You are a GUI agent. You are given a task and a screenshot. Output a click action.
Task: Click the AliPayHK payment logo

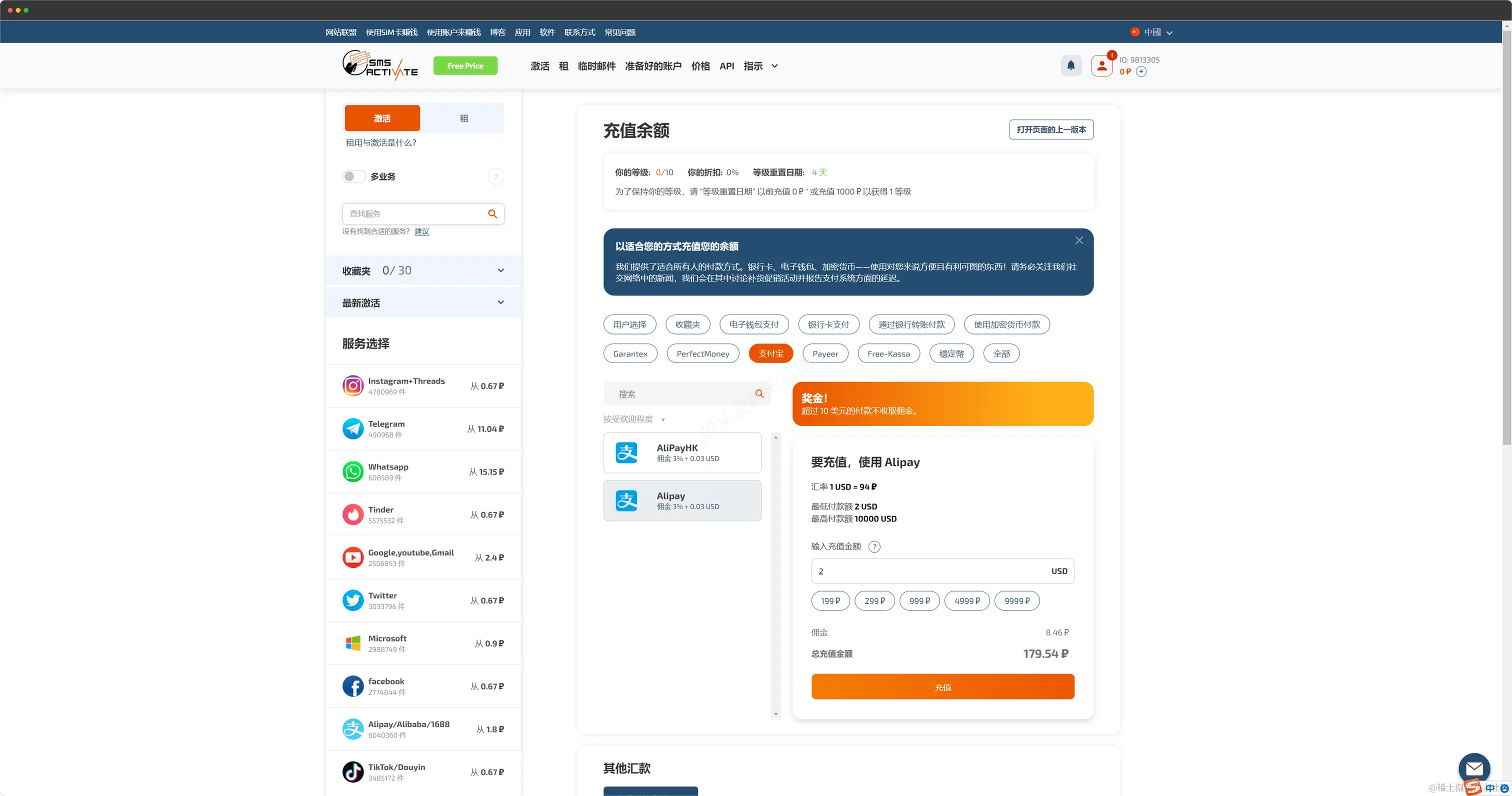click(626, 452)
